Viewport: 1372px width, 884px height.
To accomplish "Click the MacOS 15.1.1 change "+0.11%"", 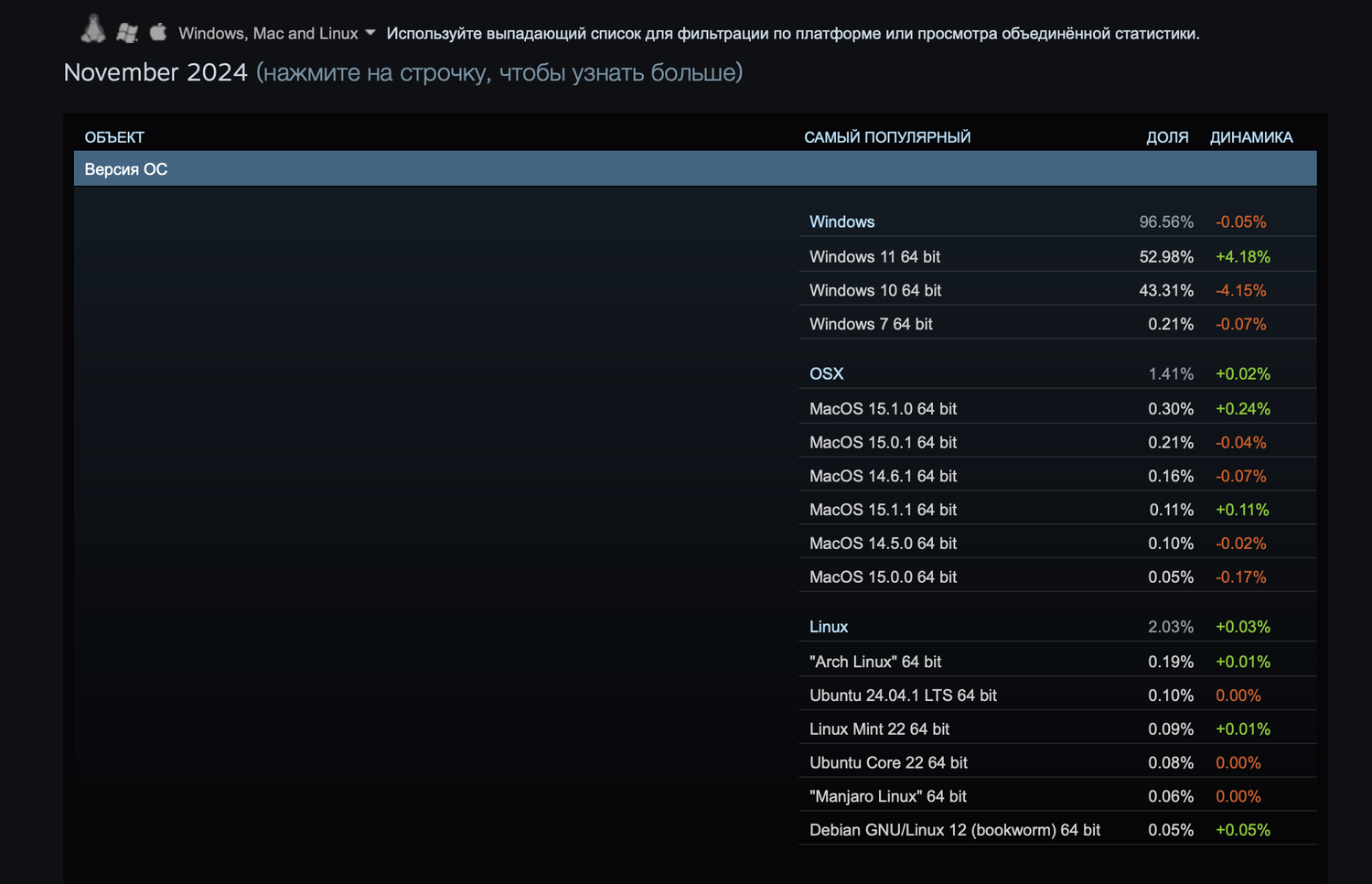I will coord(1242,510).
